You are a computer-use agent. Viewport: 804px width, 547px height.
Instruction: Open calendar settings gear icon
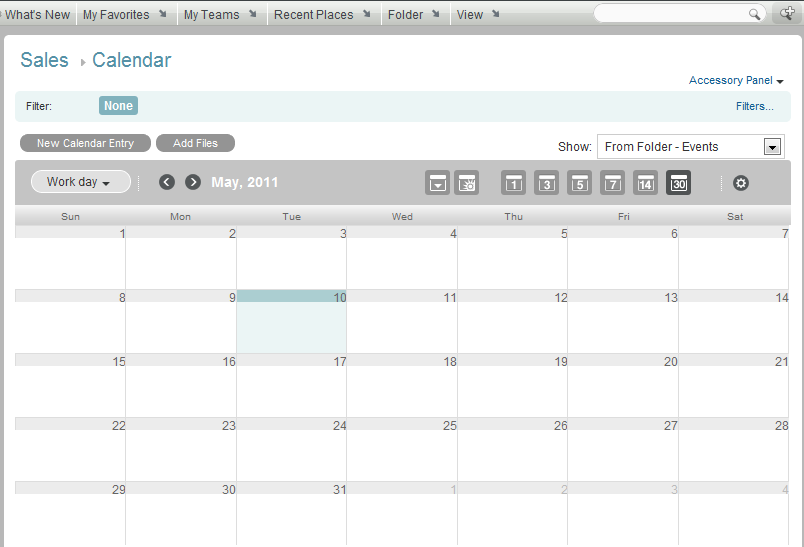[740, 183]
